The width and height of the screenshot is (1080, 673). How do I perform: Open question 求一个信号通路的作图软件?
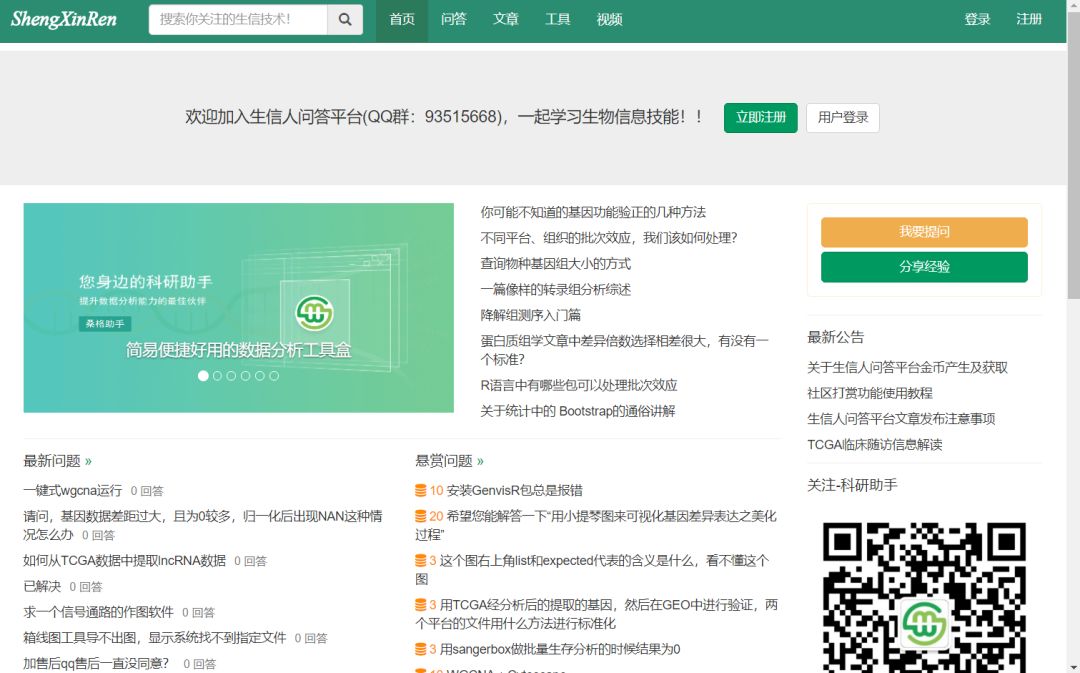[98, 612]
